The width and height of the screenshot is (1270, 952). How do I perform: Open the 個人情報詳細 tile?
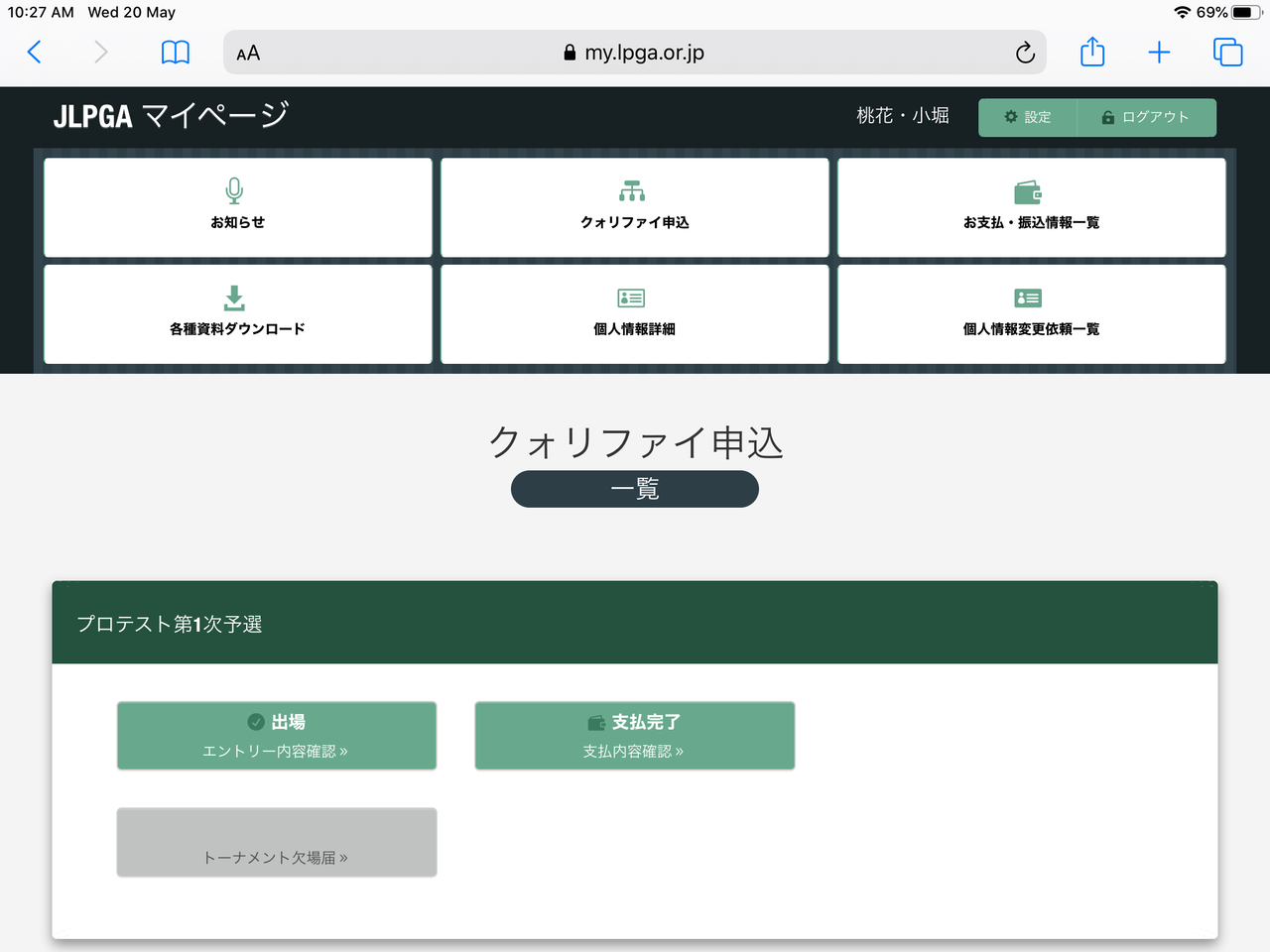click(x=635, y=314)
